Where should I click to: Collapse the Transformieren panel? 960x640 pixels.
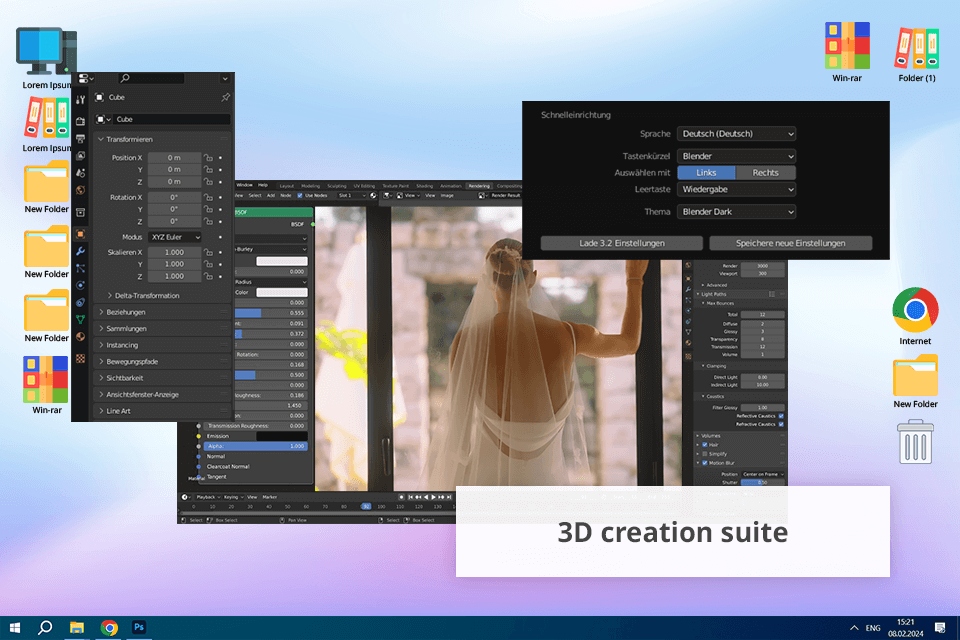[x=129, y=140]
